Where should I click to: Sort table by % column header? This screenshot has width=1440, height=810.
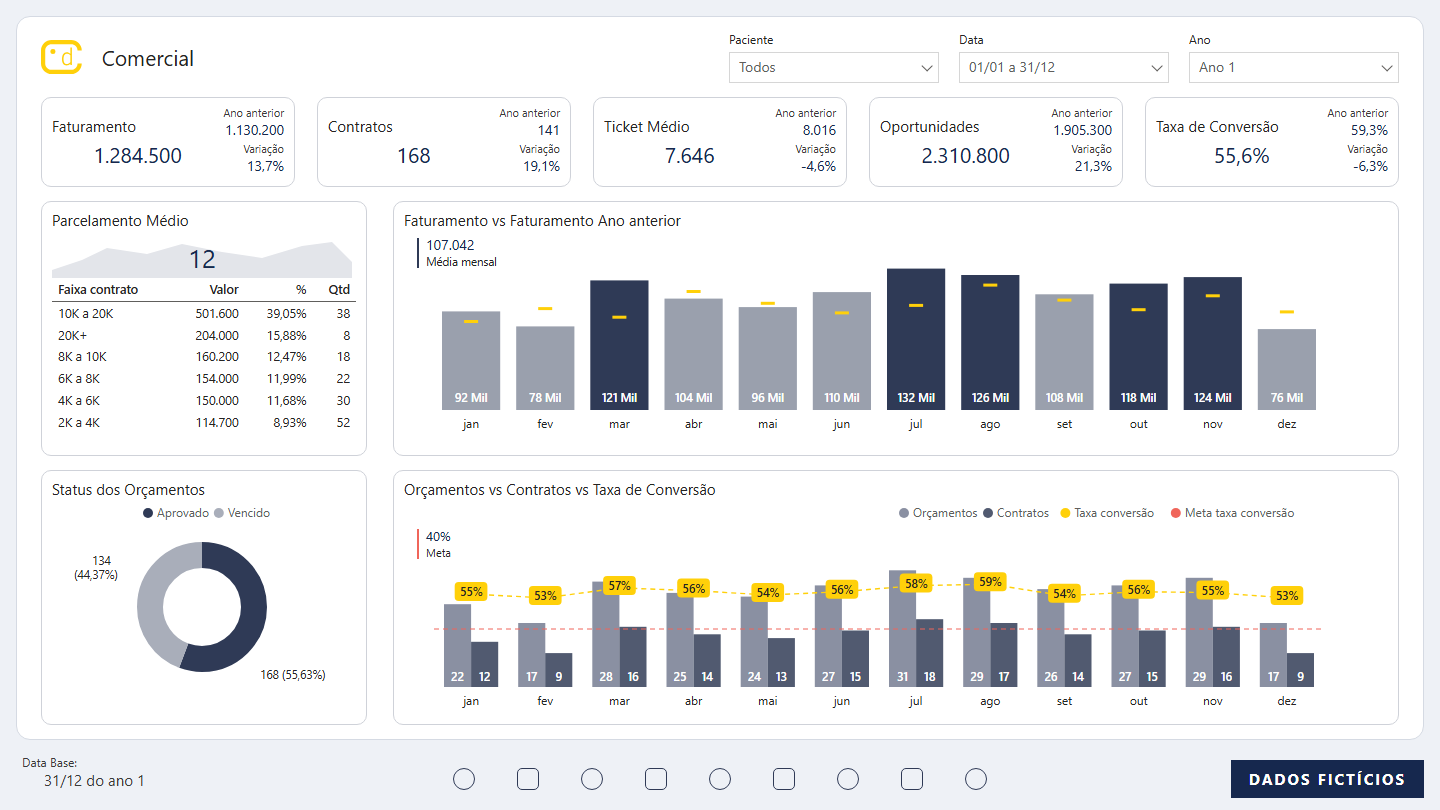[300, 290]
